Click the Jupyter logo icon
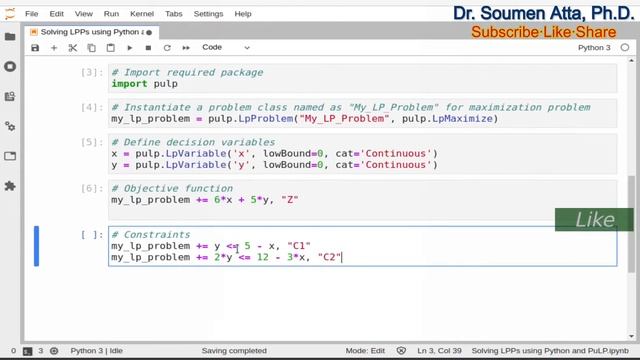Viewport: 640px width, 360px height. [x=10, y=13]
